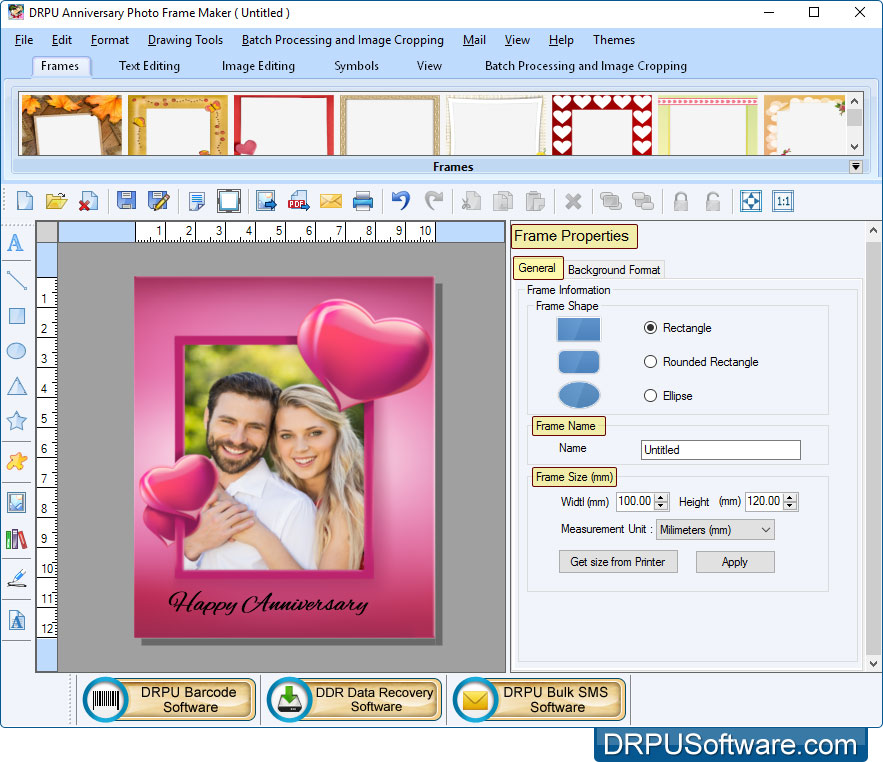
Task: Click the close document red X icon
Action: pyautogui.click(x=88, y=201)
